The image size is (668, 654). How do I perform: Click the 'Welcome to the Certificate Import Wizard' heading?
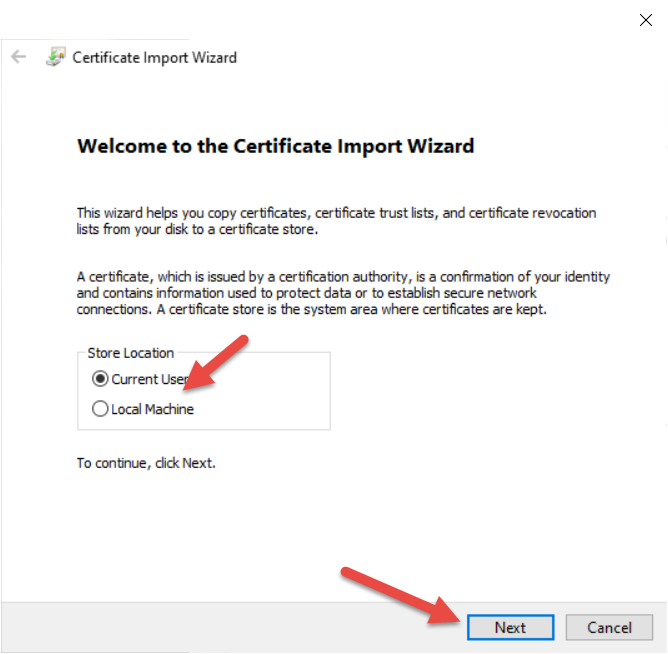click(x=275, y=146)
